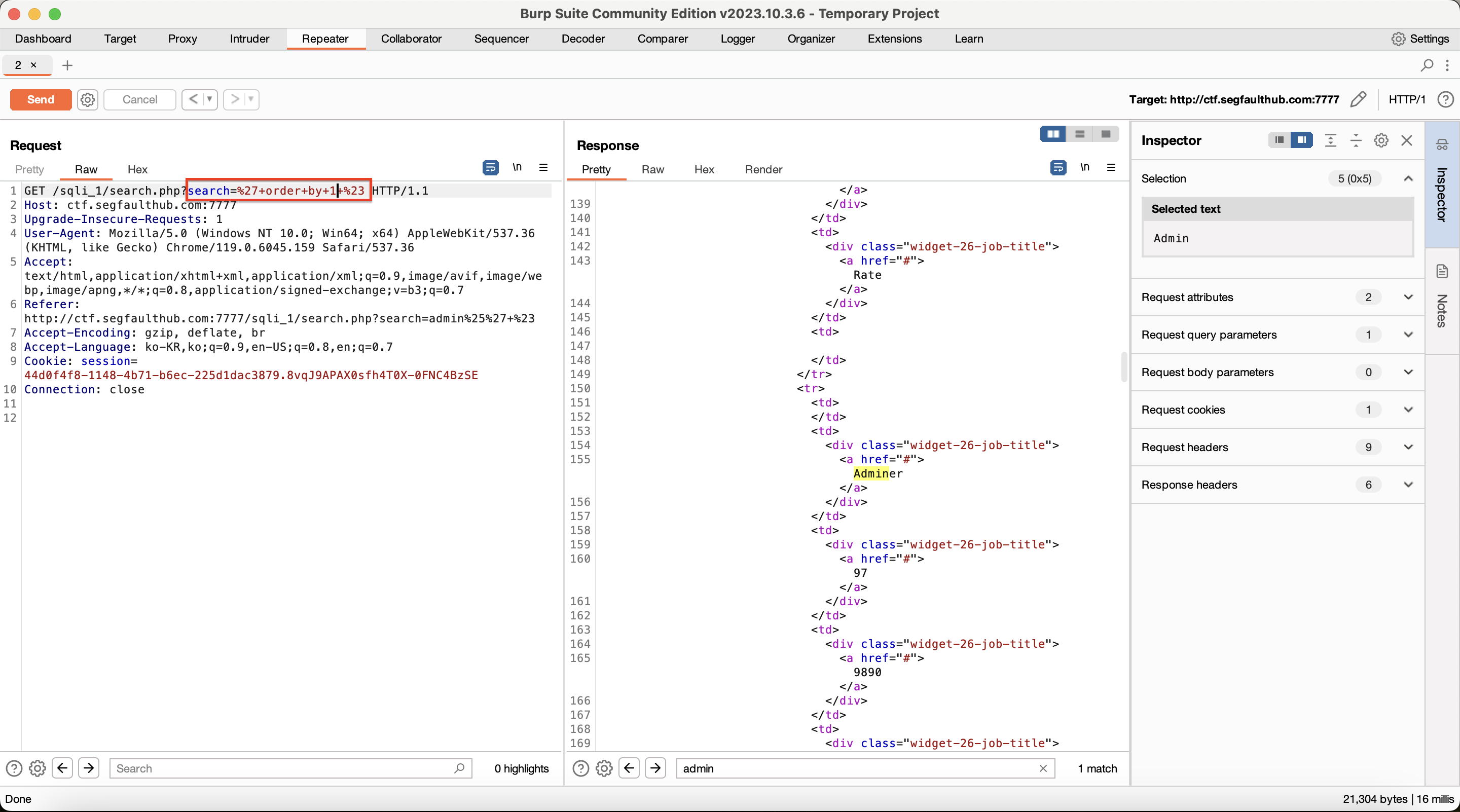The height and width of the screenshot is (812, 1460).
Task: Toggle response word-wrap icon
Action: pyautogui.click(x=1057, y=168)
